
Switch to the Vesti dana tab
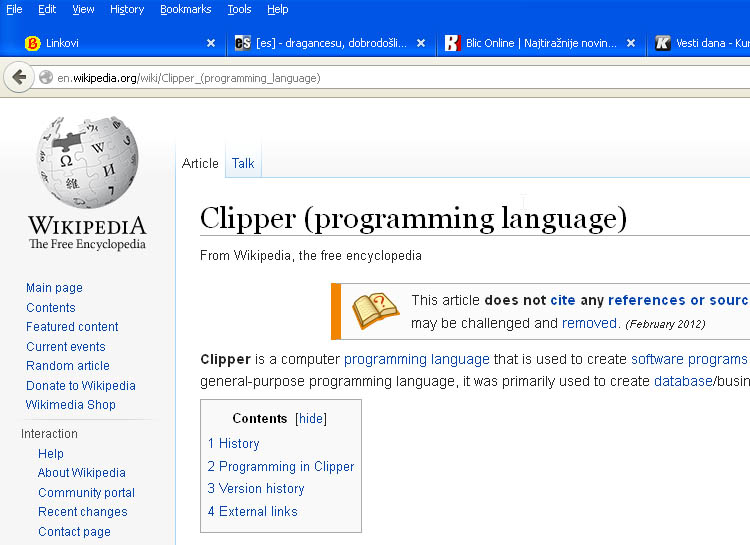(699, 43)
